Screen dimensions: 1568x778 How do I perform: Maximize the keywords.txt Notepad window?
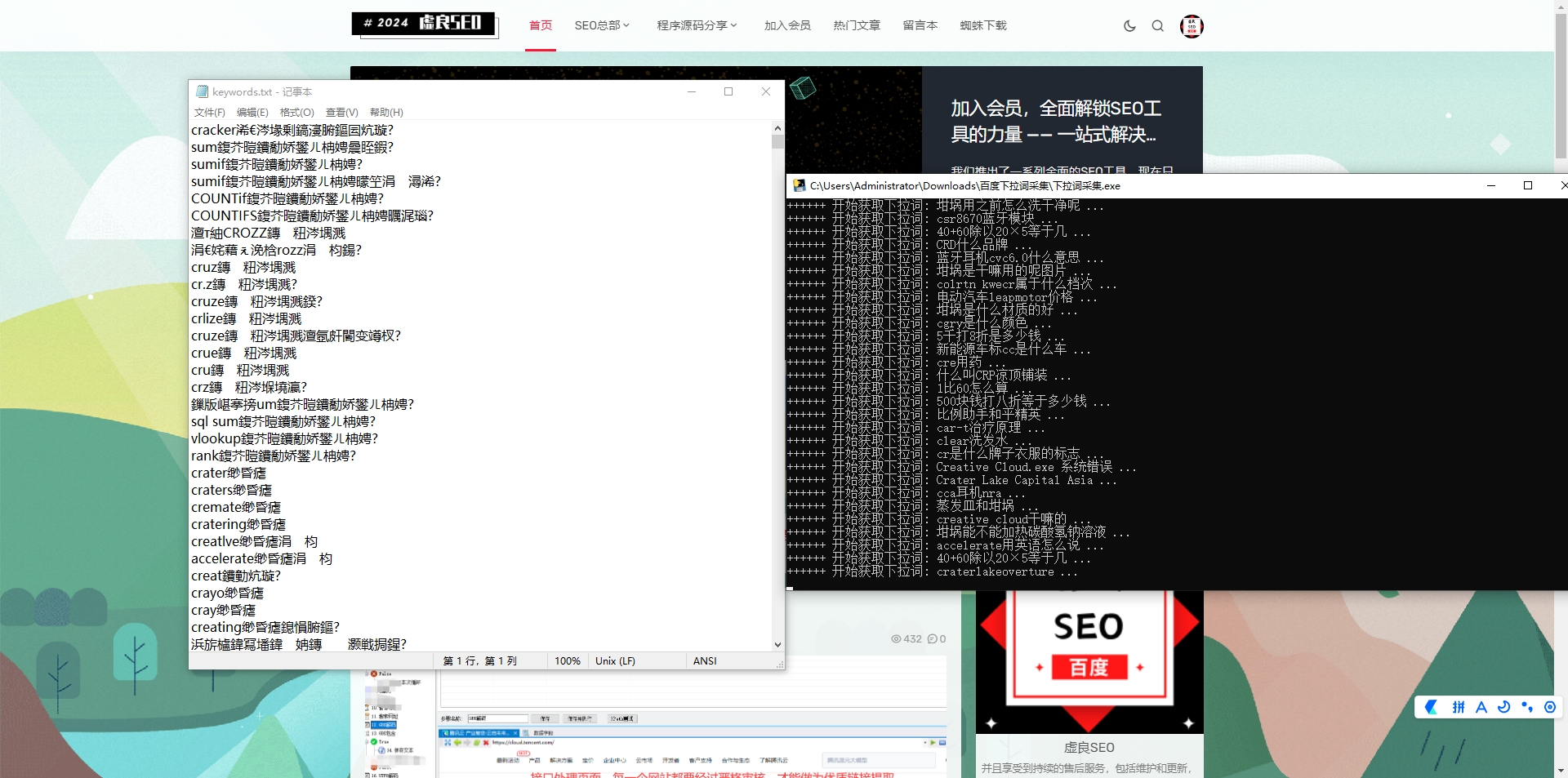tap(728, 91)
